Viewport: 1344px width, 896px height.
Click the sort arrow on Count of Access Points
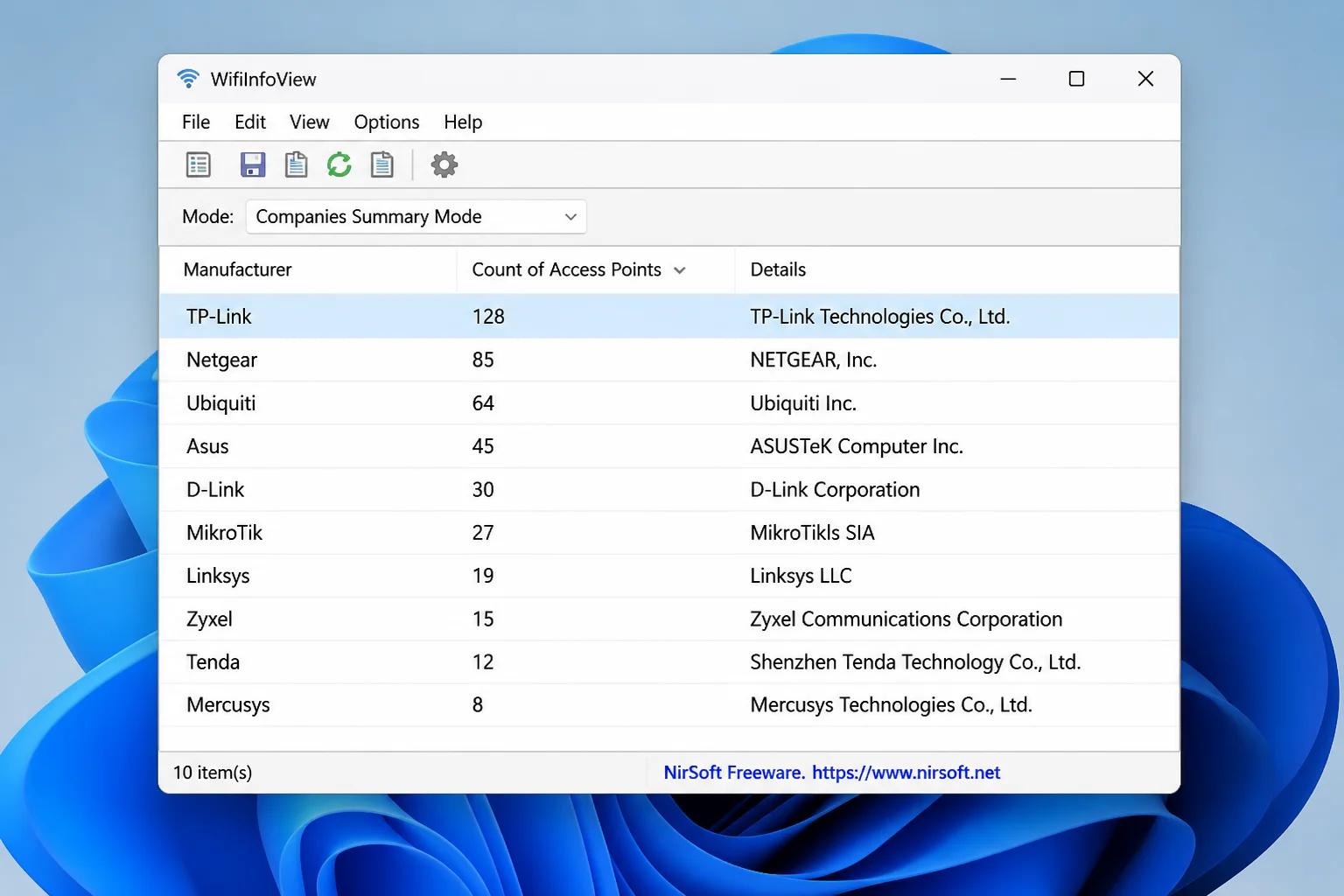click(680, 270)
